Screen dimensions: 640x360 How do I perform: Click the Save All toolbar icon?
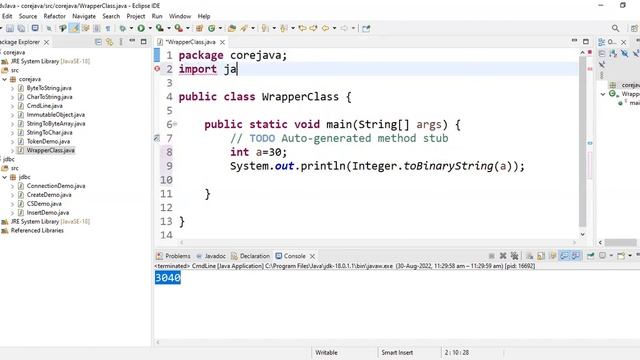pos(21,28)
